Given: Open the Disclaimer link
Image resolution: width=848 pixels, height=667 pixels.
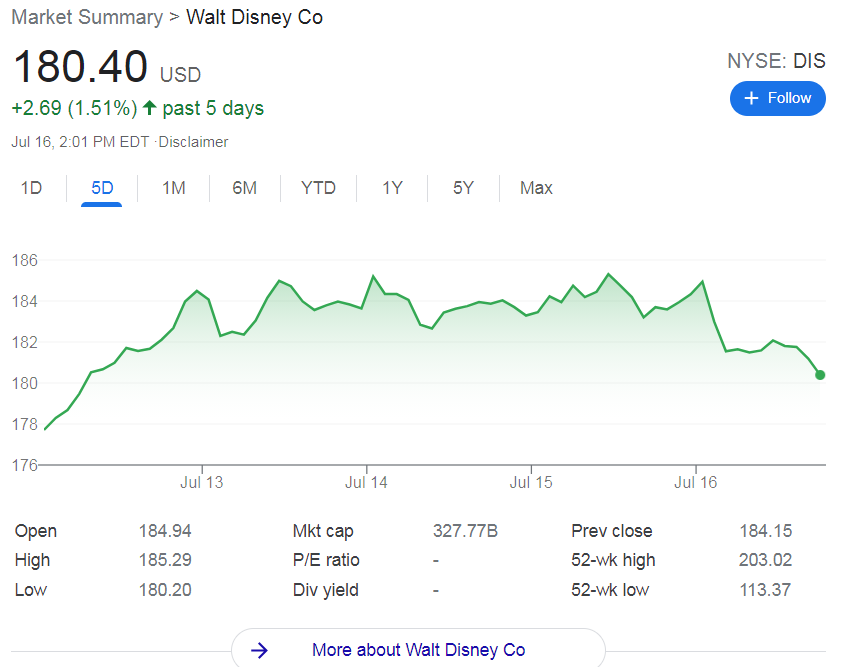Looking at the screenshot, I should tap(193, 142).
